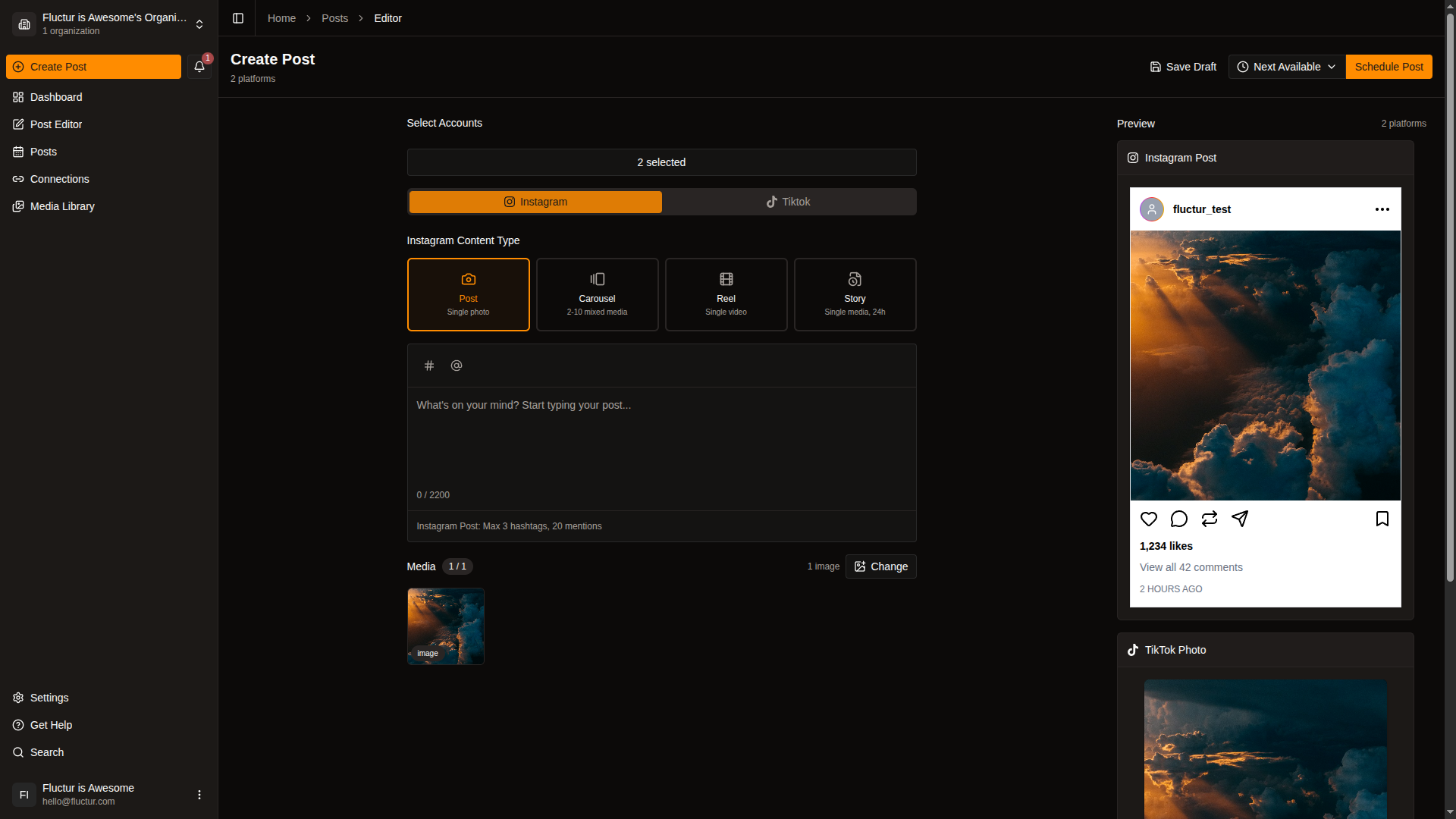The height and width of the screenshot is (819, 1456).
Task: Select the Instagram platform toggle
Action: point(535,202)
